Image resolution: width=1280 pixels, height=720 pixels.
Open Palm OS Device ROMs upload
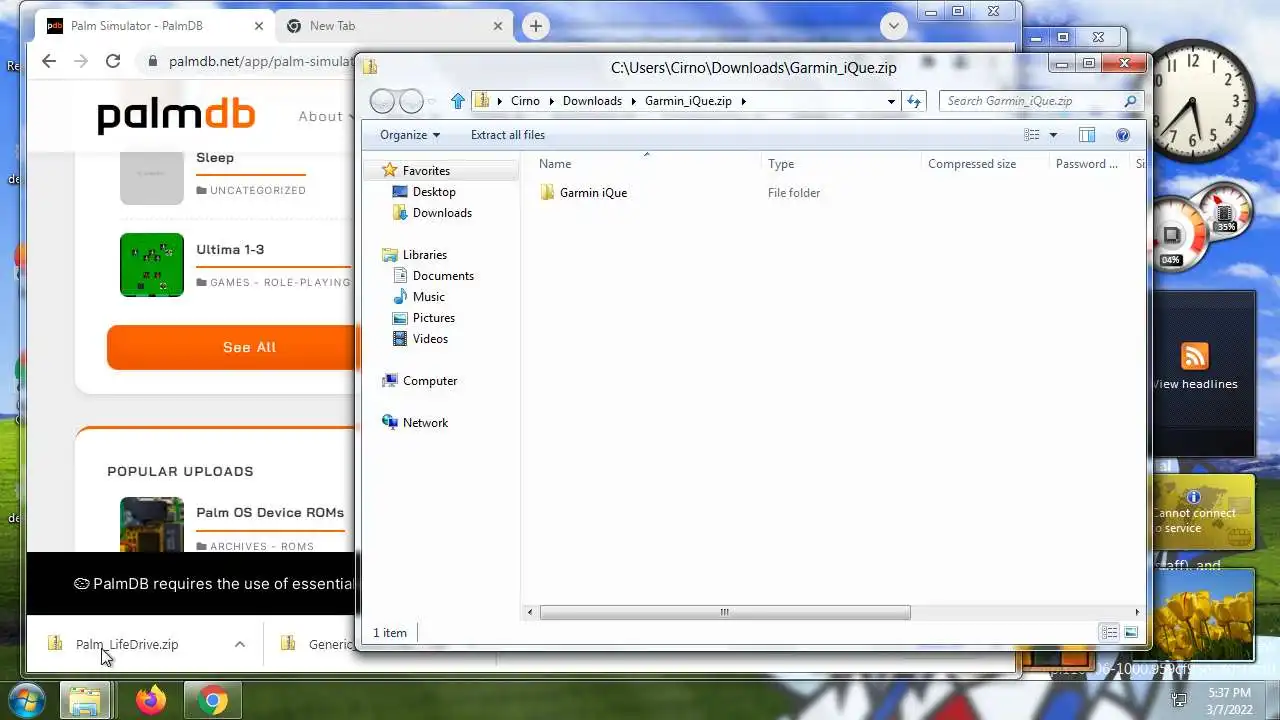click(270, 512)
